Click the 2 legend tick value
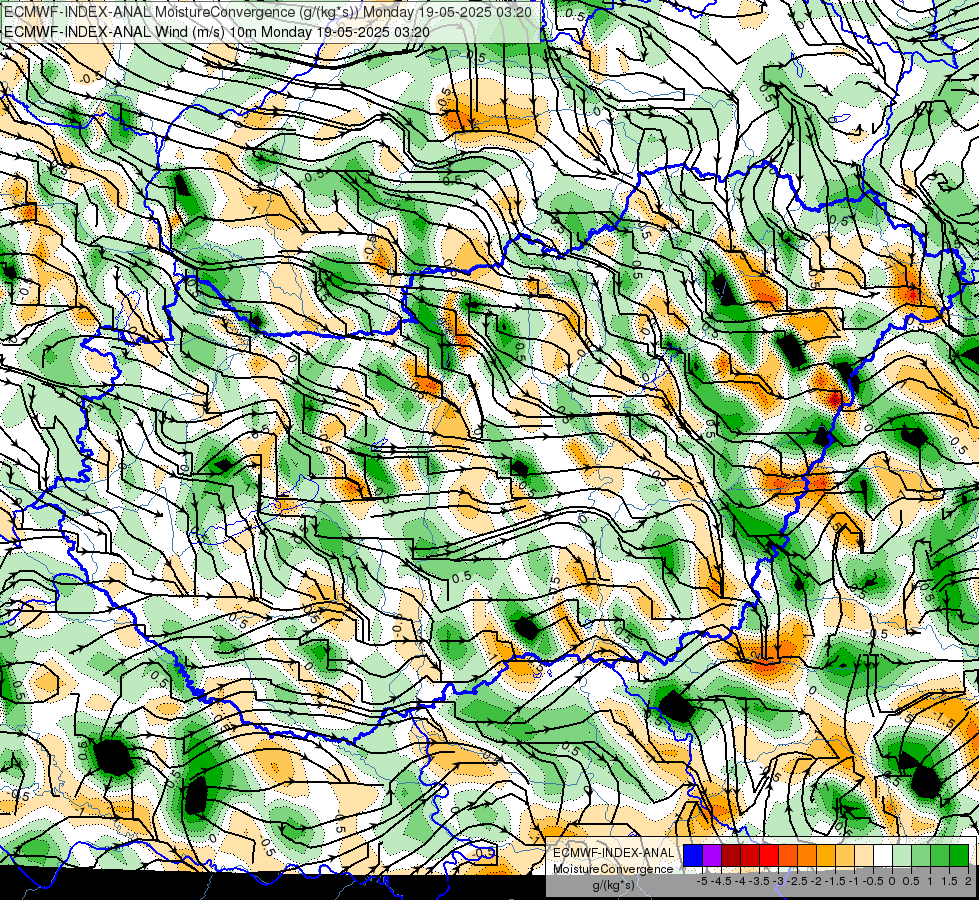The width and height of the screenshot is (979, 900). (x=968, y=881)
